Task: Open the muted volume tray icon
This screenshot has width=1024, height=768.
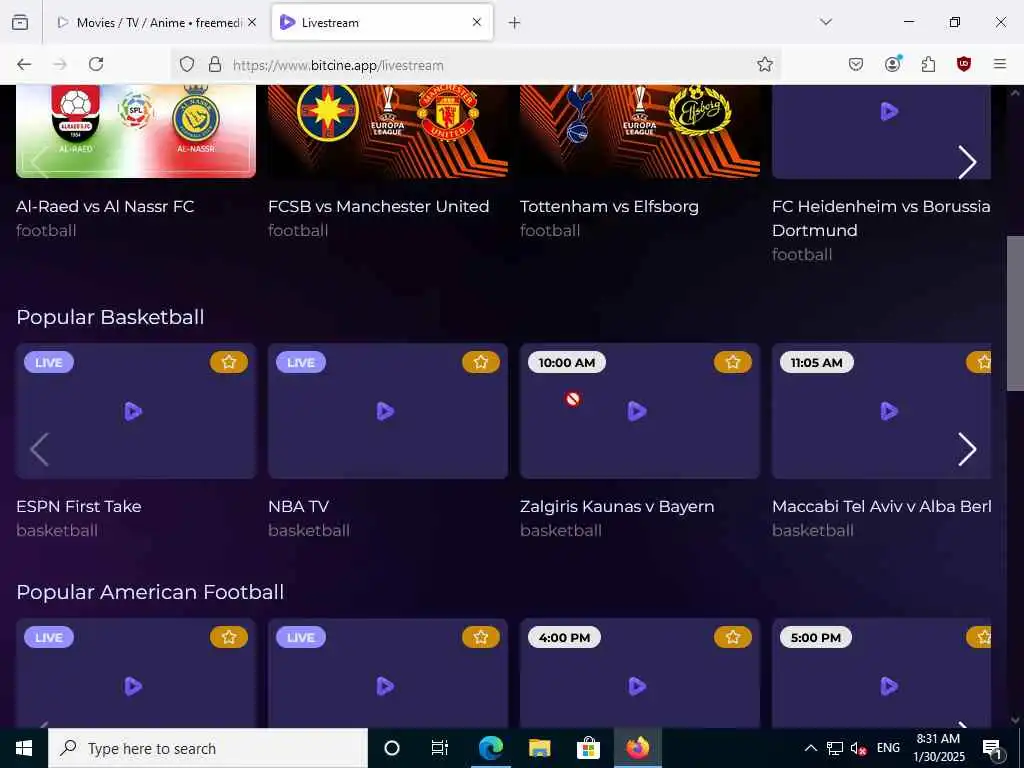Action: click(x=858, y=748)
